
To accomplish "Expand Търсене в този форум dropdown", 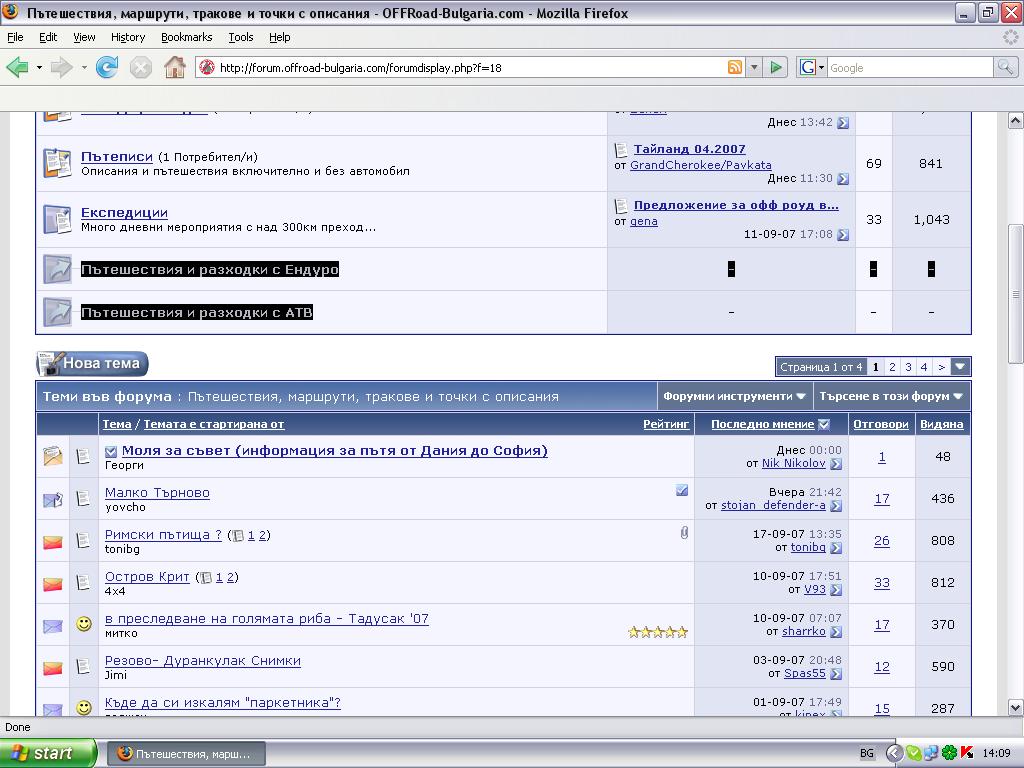I will [891, 396].
